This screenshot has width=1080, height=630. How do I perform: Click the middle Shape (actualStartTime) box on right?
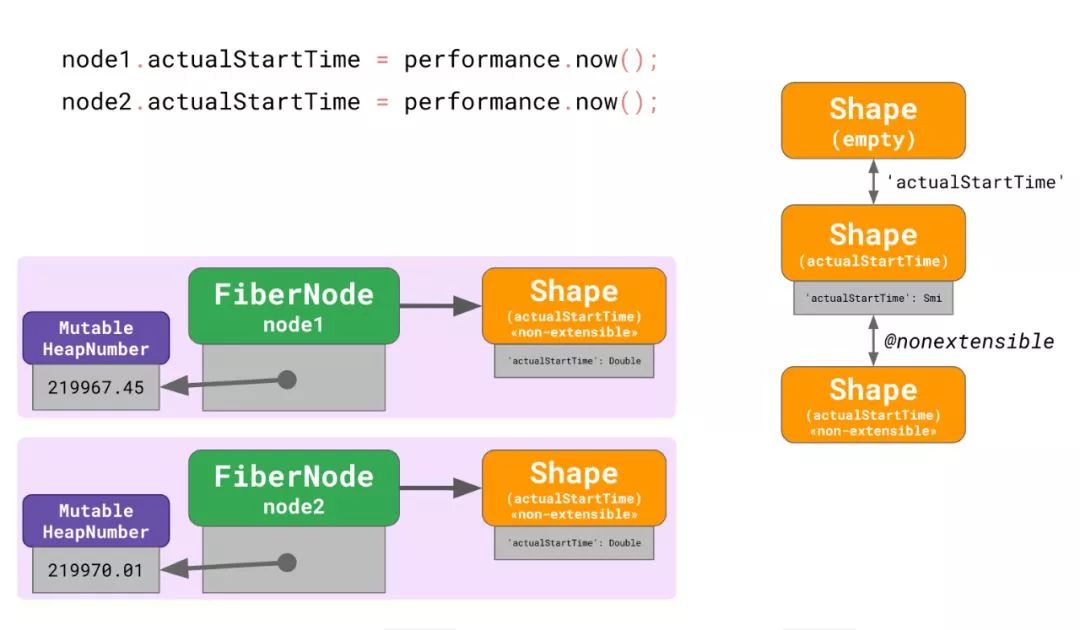click(873, 244)
